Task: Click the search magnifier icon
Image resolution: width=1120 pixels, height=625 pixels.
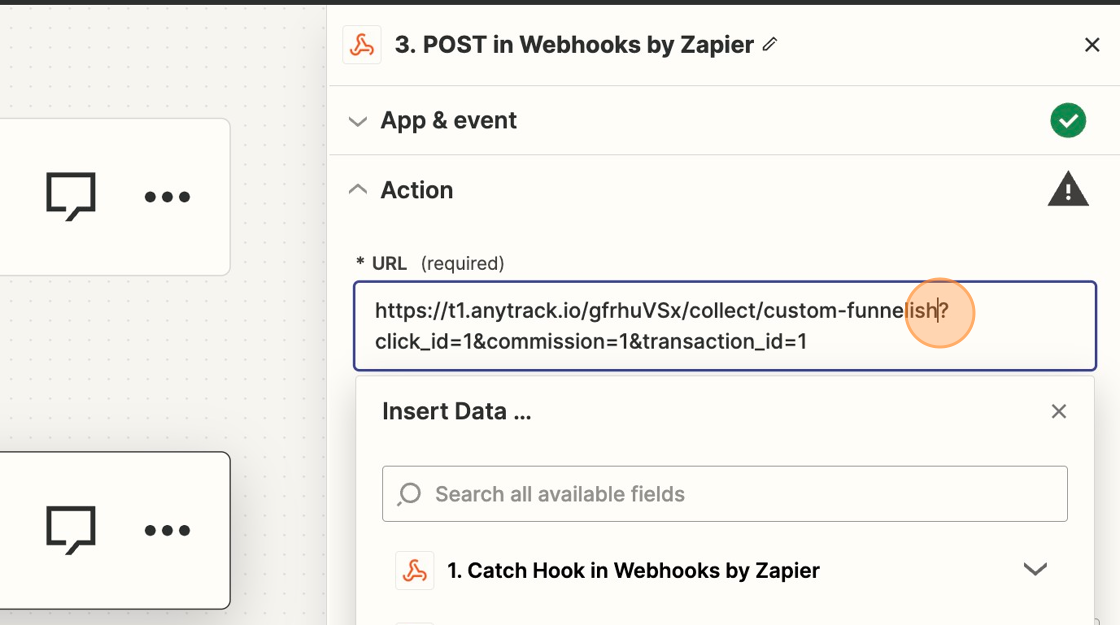Action: 409,494
